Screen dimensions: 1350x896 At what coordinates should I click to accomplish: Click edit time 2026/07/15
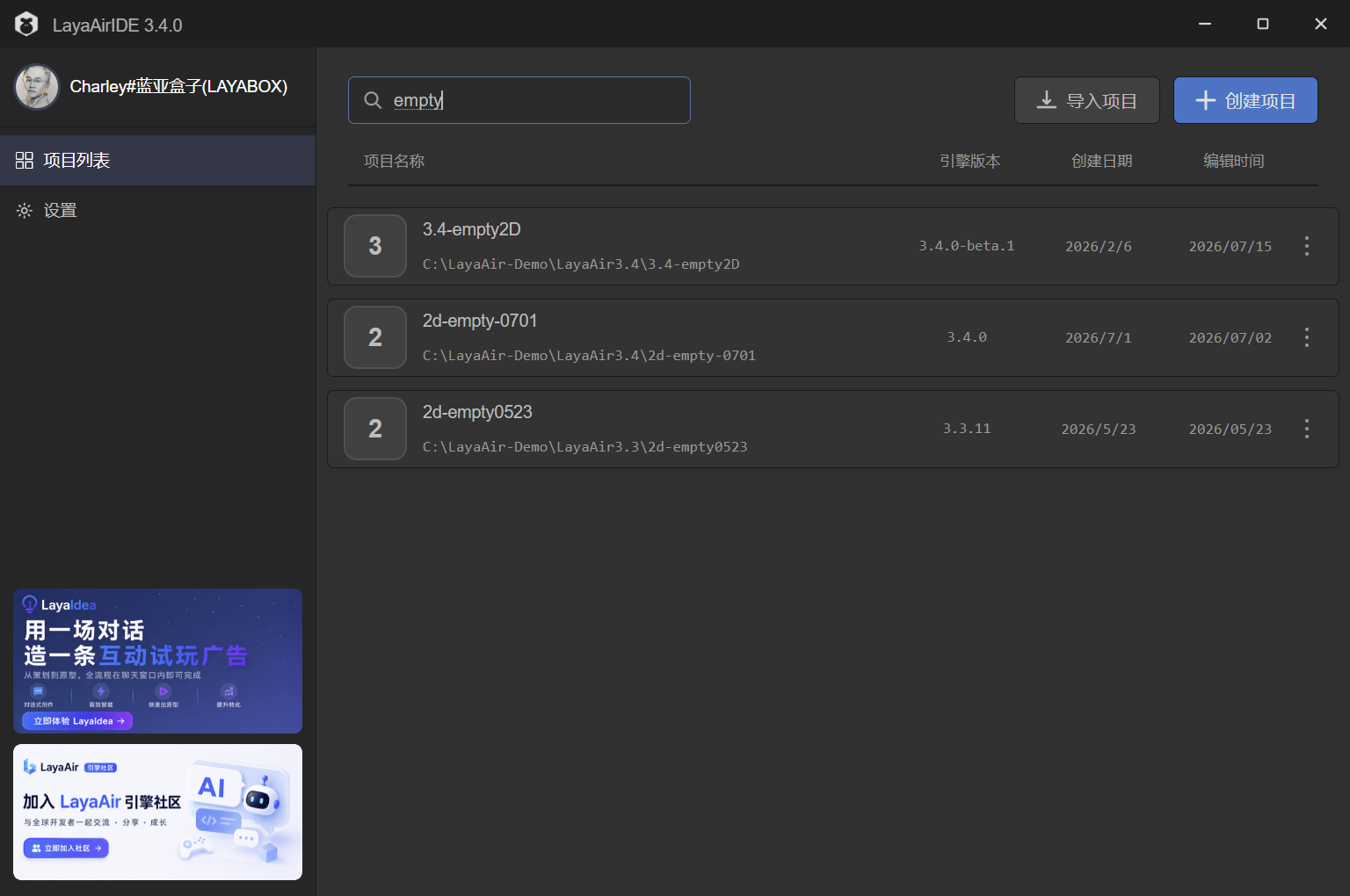pyautogui.click(x=1230, y=247)
